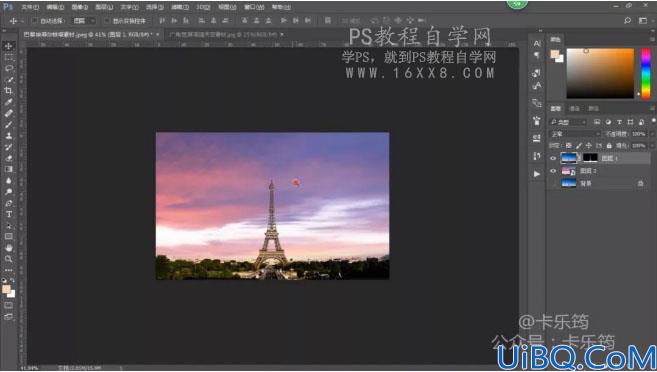Open the Edit Toolbar three-dots button

pos(8,270)
